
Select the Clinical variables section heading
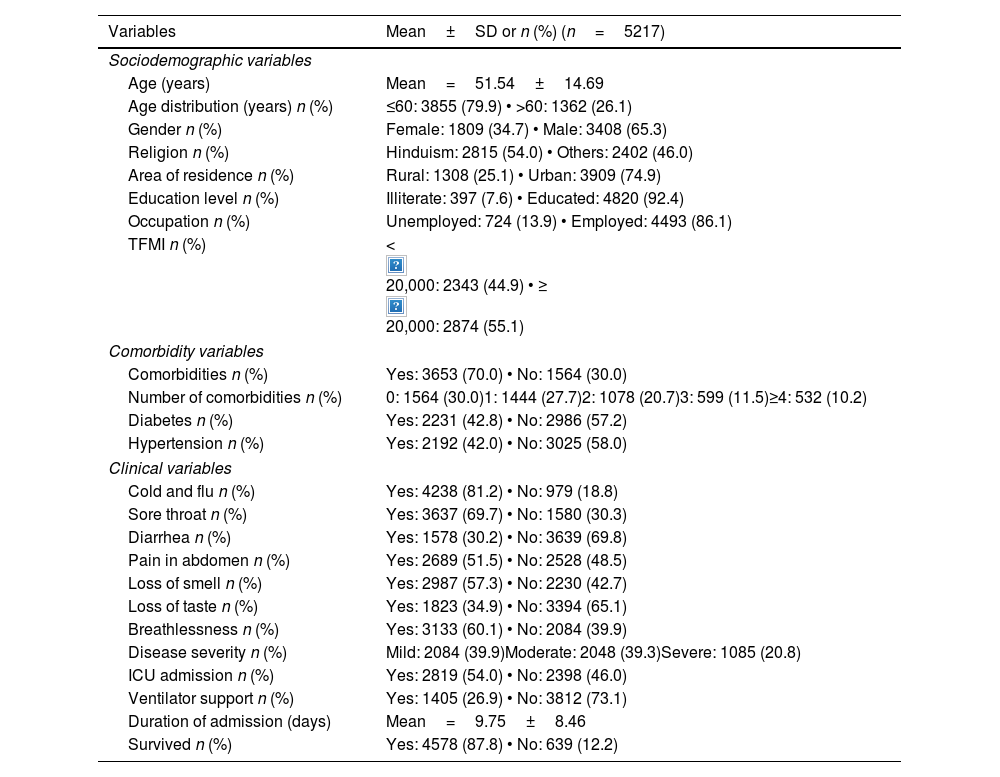(x=170, y=468)
